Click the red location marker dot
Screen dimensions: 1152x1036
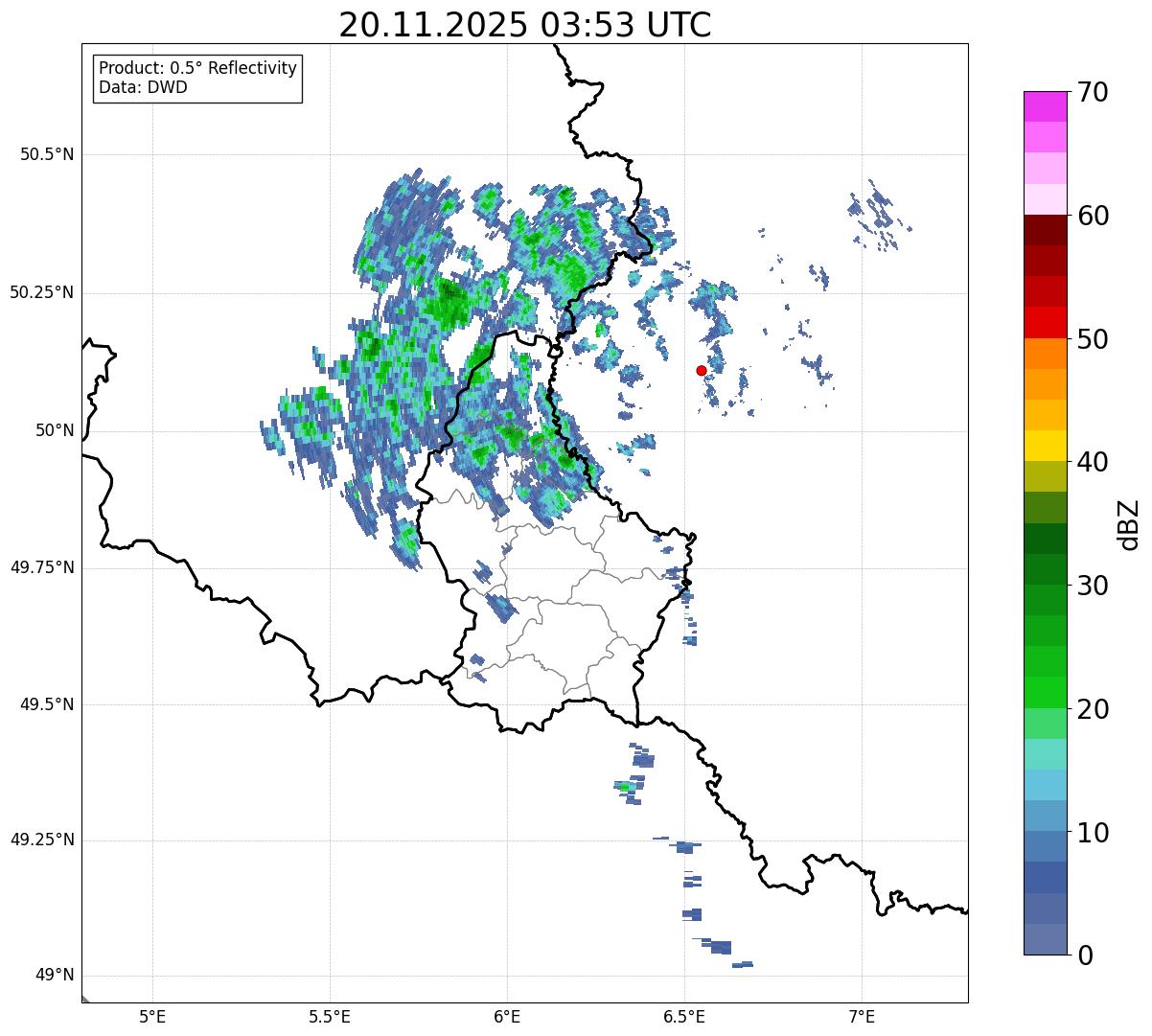702,370
